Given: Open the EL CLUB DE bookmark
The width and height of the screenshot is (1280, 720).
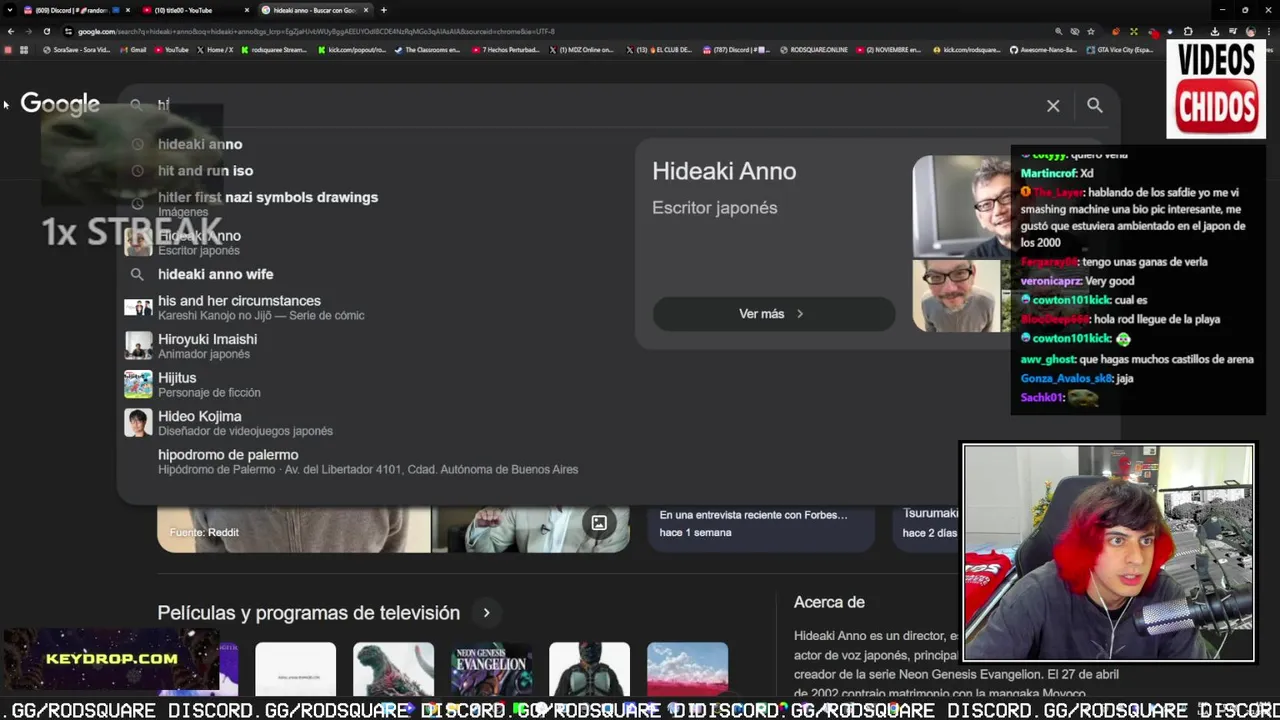Looking at the screenshot, I should pos(659,50).
